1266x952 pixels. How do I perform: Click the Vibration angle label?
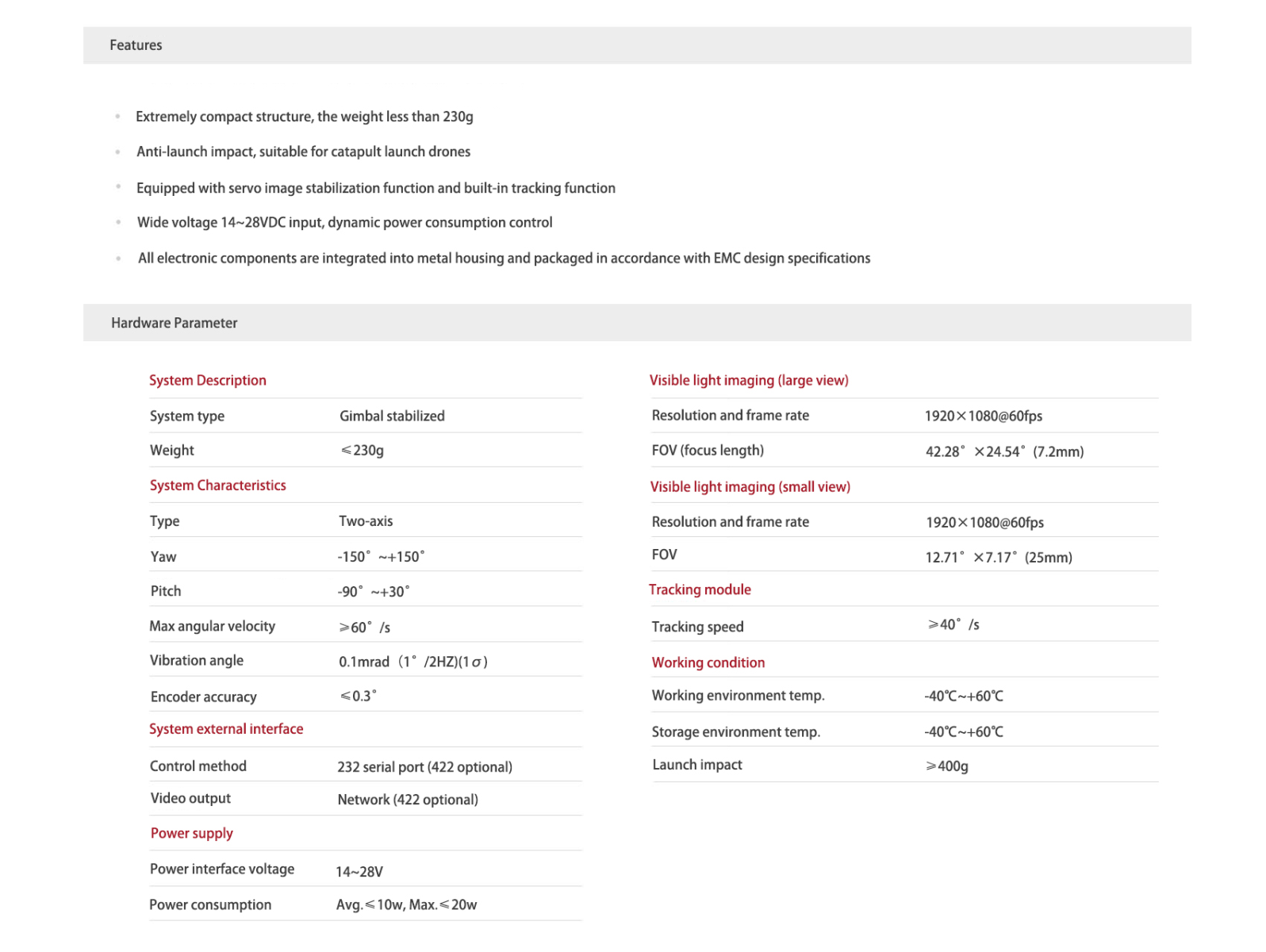coord(197,661)
